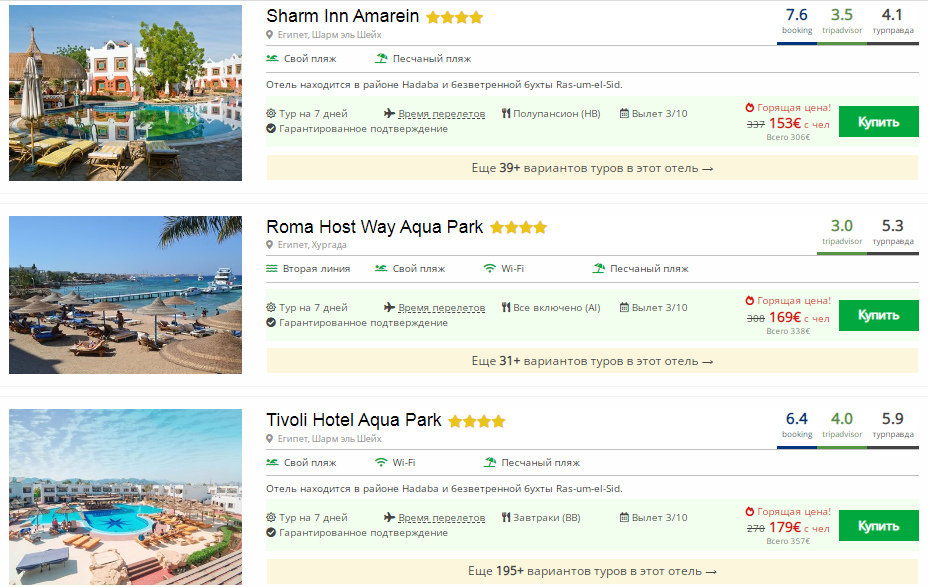Screen dimensions: 928x587
Task: Click the guaranteed confirmation checkmark for Sharm Inn Amarein
Action: (x=271, y=128)
